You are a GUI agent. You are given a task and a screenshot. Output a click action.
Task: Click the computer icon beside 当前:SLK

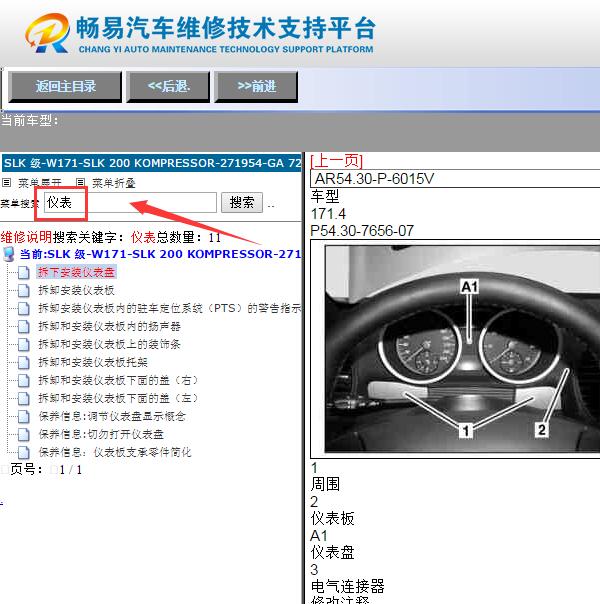coord(8,255)
